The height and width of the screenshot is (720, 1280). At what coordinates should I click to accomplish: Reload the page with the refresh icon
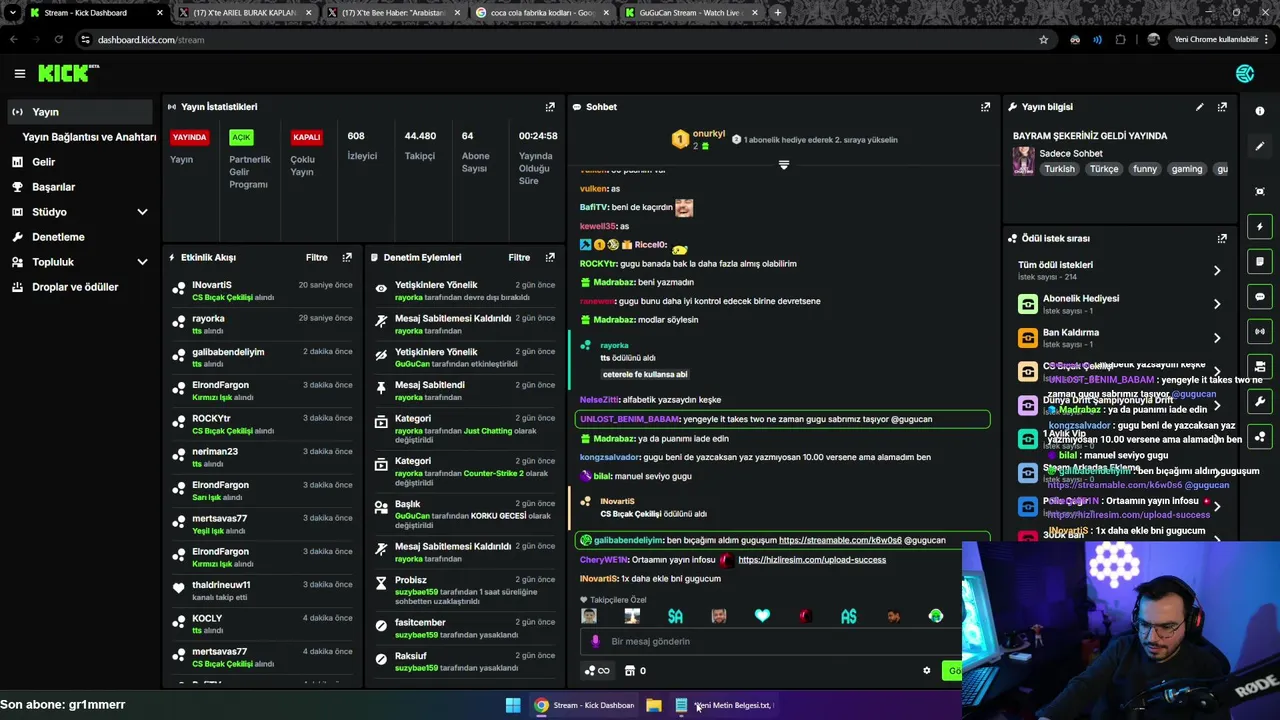pyautogui.click(x=58, y=40)
